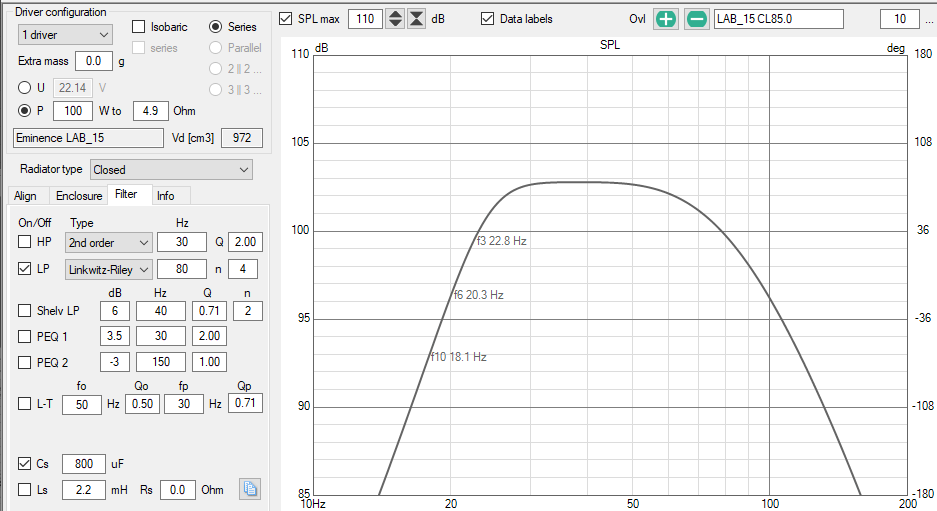Screen dimensions: 937x511
Task: Click the HP frequency field 30 Hz
Action: coord(182,242)
